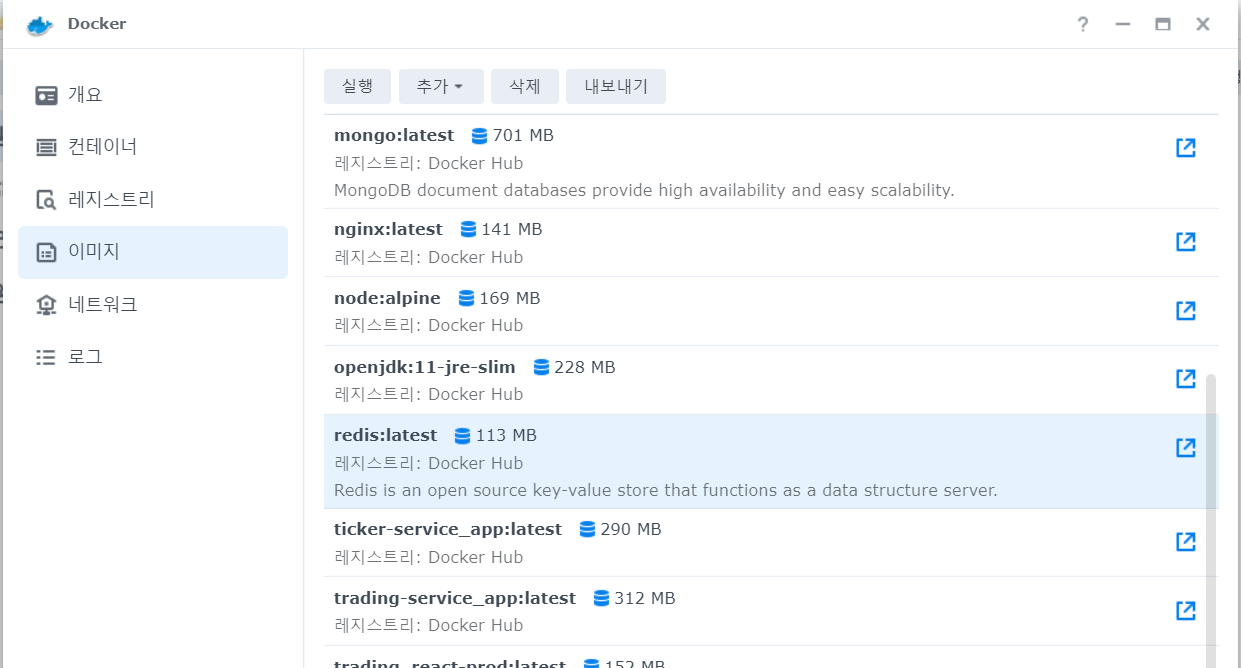Click registry Docker Hub text under nginx:latest
Screen dimensions: 1241x668
tap(429, 257)
